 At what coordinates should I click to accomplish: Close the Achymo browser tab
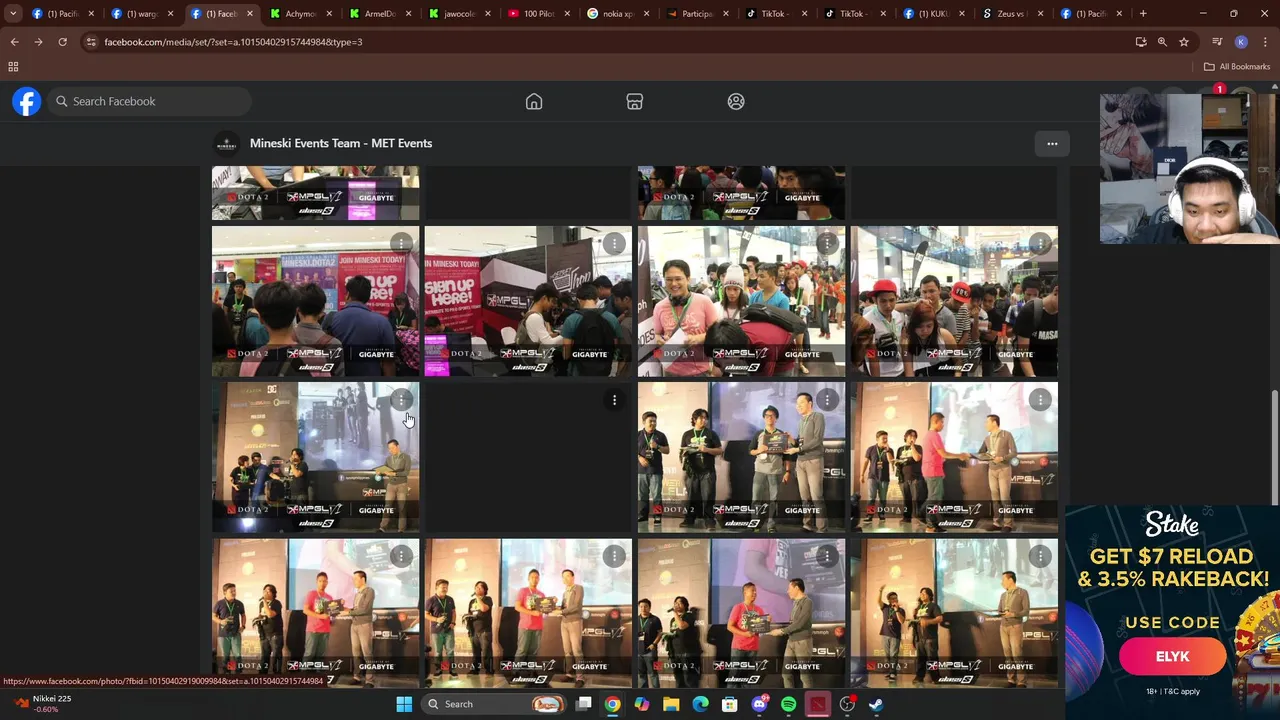tap(329, 13)
